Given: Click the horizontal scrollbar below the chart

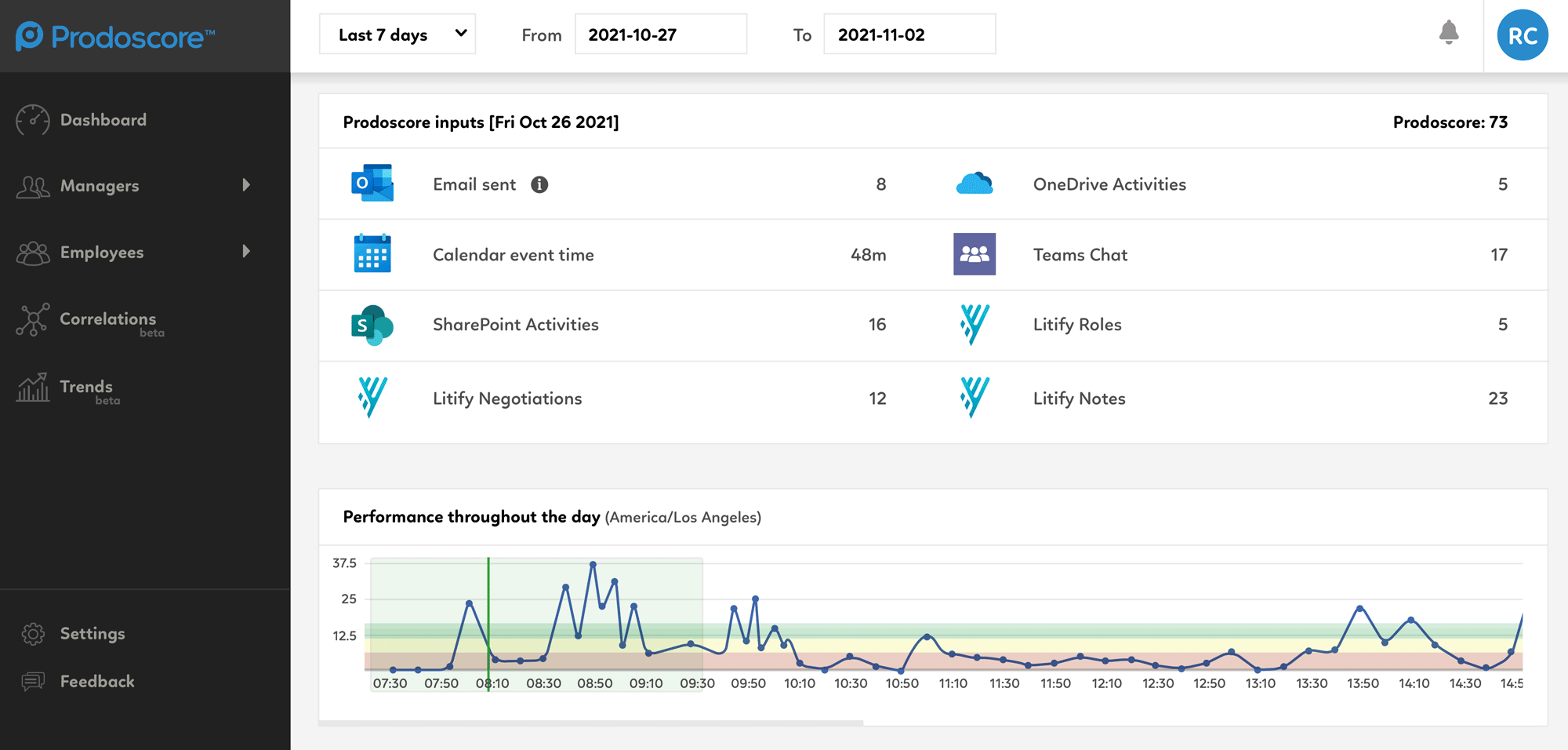Looking at the screenshot, I should pos(591,723).
